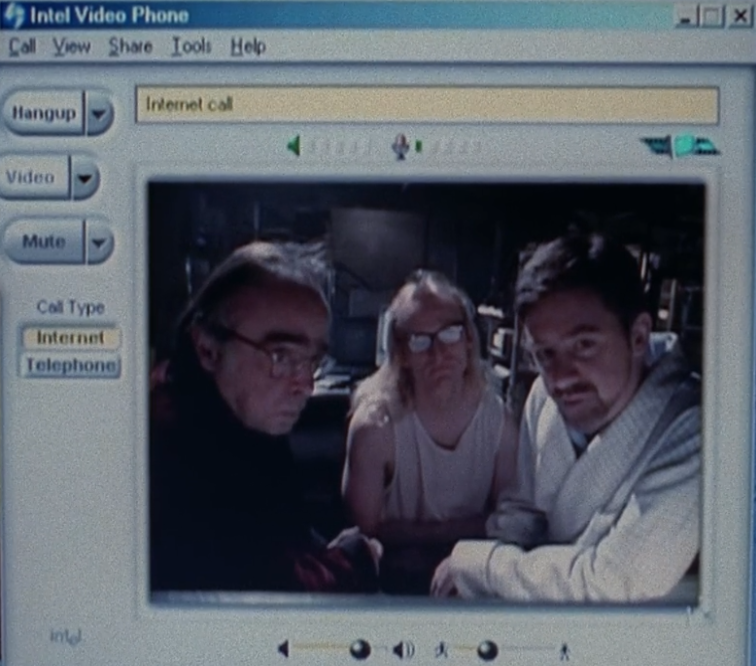Click the standing person quality icon

pyautogui.click(x=565, y=651)
